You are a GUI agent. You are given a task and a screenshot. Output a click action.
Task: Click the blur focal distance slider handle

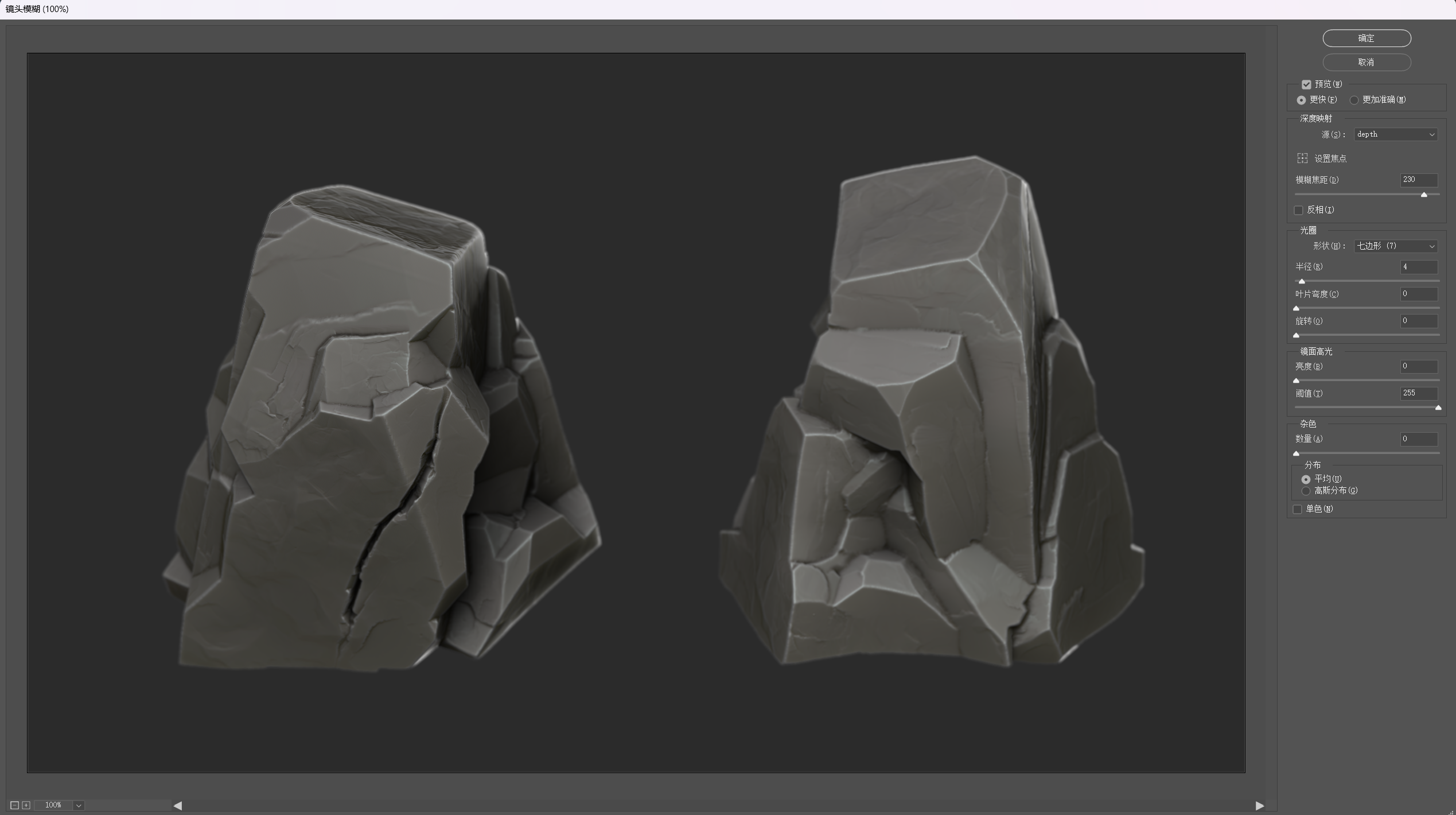(1423, 195)
